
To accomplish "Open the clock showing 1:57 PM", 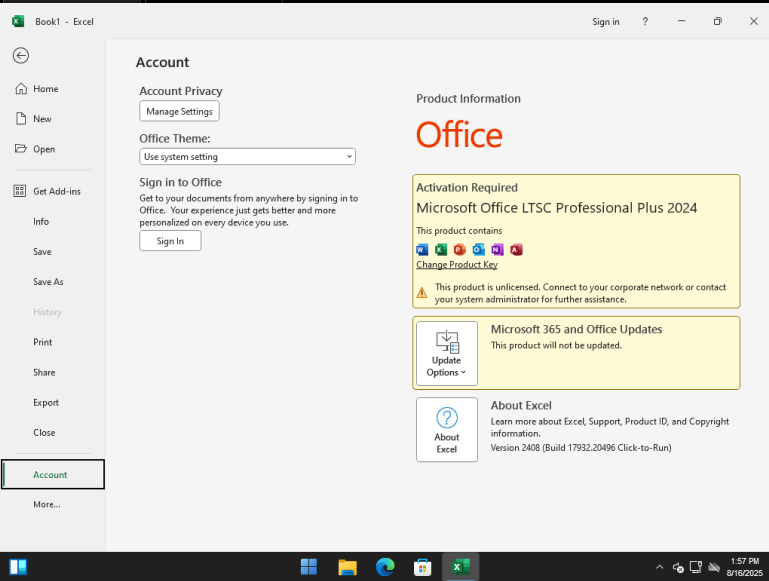I will (x=744, y=567).
